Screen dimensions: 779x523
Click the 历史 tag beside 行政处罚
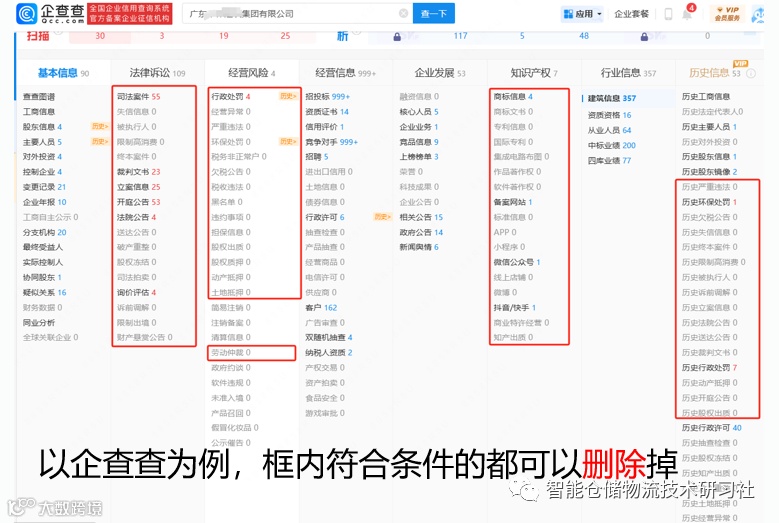click(288, 96)
